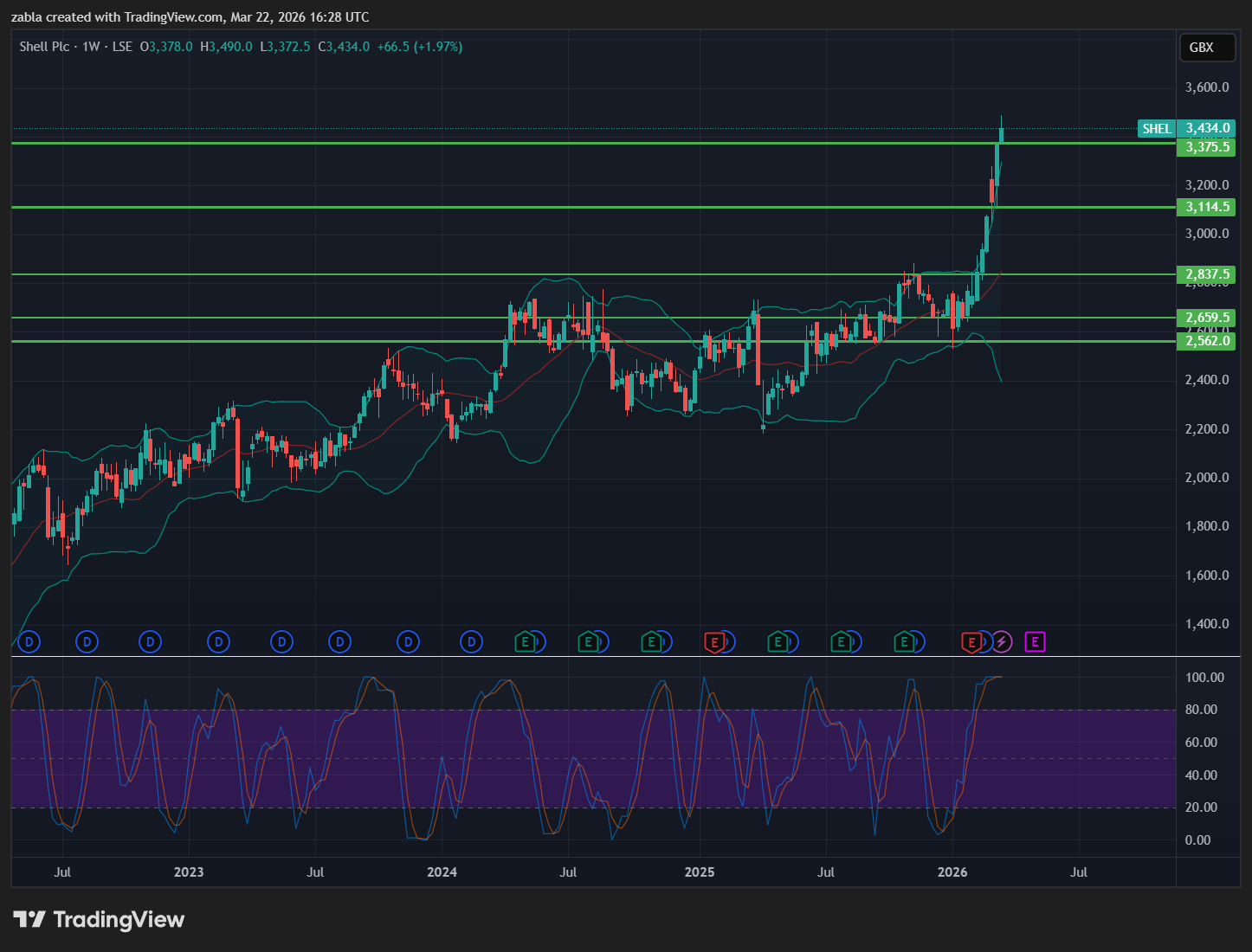Click the last blue D marker before 2024

point(408,642)
